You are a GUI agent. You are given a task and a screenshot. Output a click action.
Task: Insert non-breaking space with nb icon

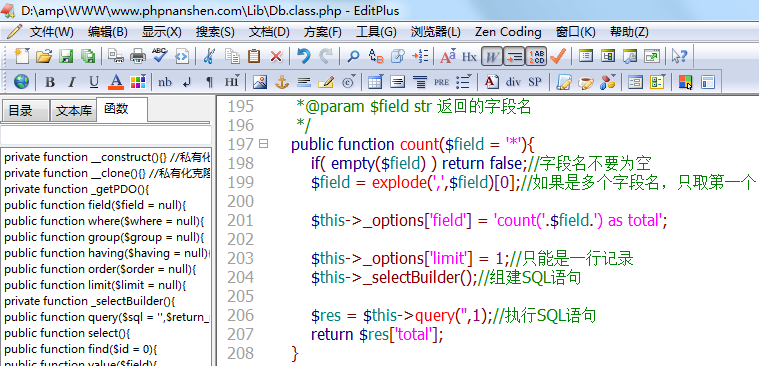(165, 82)
